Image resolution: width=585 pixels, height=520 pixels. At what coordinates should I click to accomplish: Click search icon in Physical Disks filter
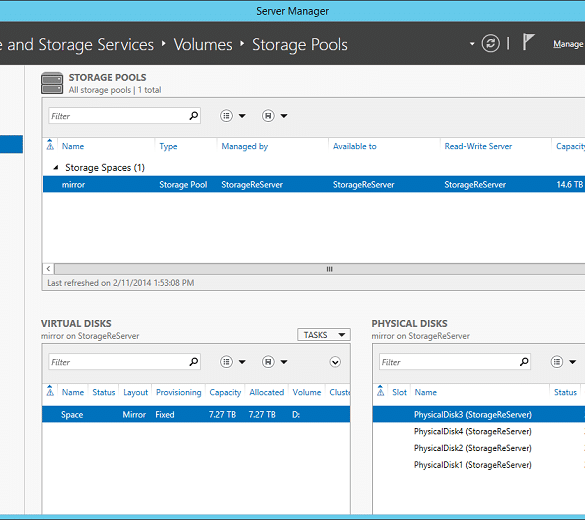pos(524,362)
